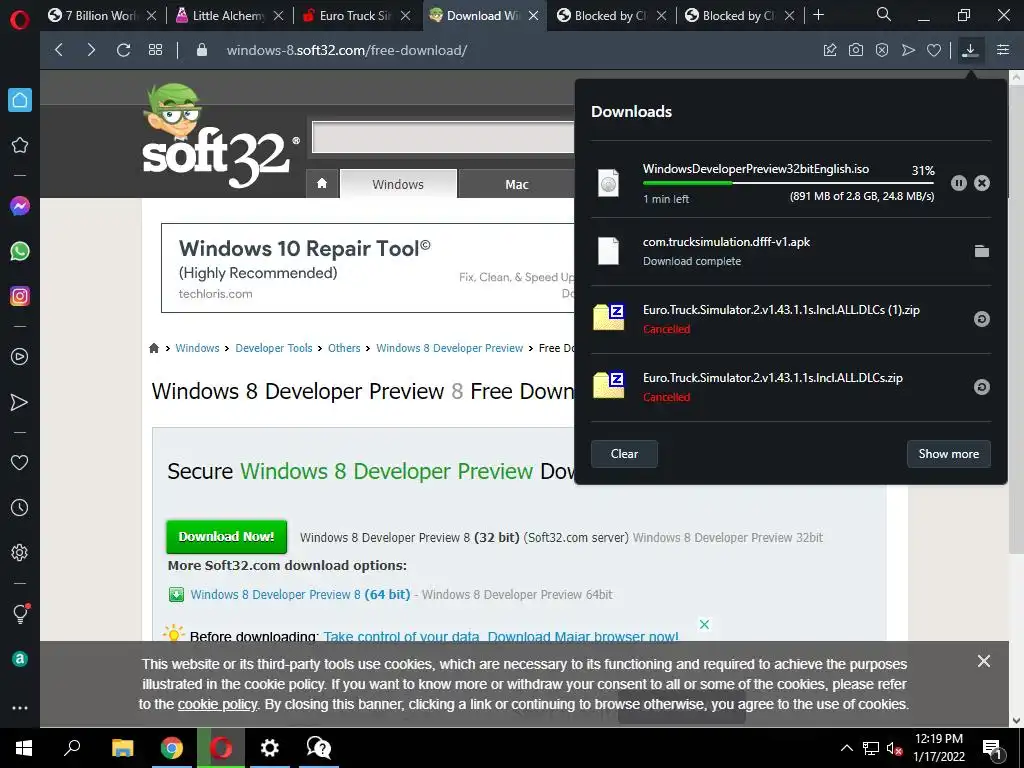Viewport: 1024px width, 768px height.
Task: Click the soft32 search field
Action: (x=443, y=137)
